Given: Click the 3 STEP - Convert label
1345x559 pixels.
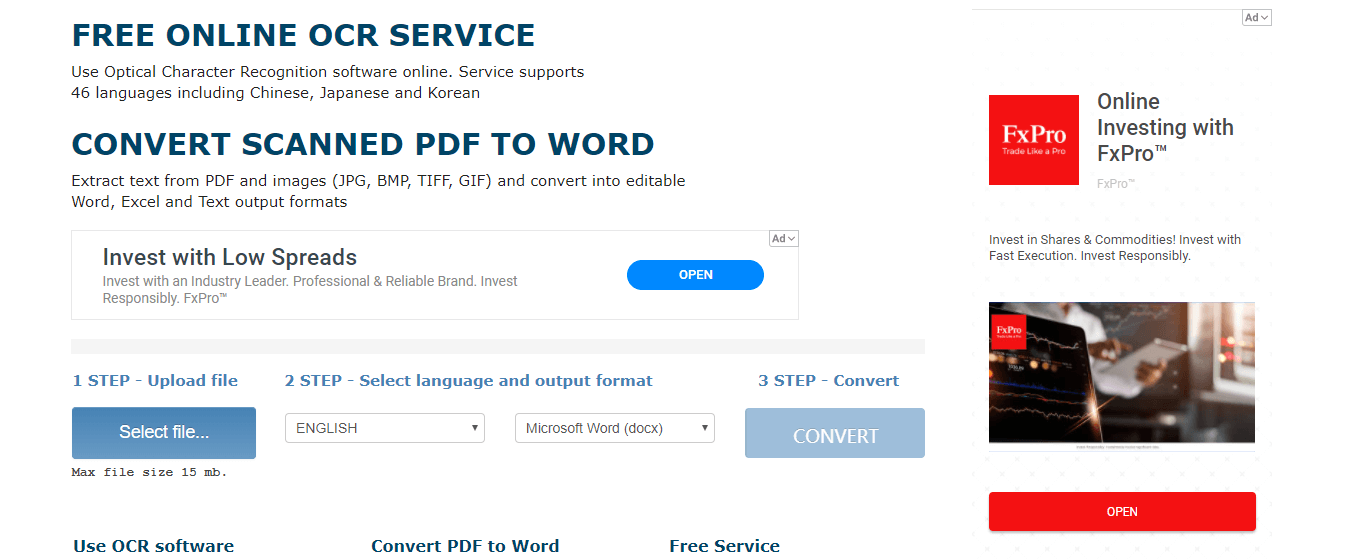Looking at the screenshot, I should (x=828, y=381).
